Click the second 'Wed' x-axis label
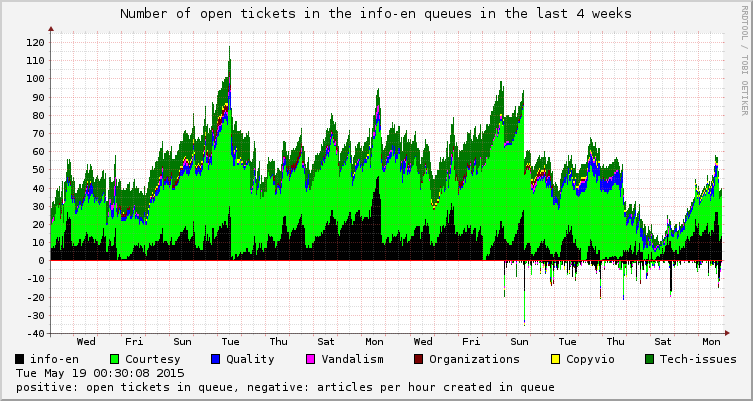 (x=423, y=342)
